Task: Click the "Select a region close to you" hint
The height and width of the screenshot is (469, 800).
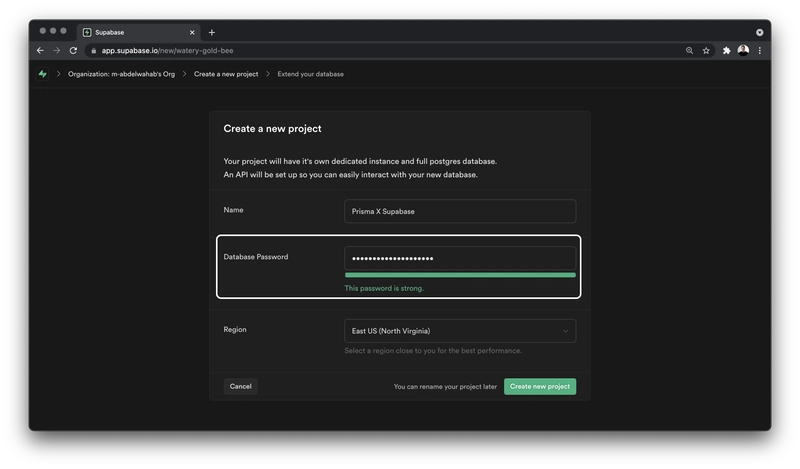Action: click(x=433, y=351)
